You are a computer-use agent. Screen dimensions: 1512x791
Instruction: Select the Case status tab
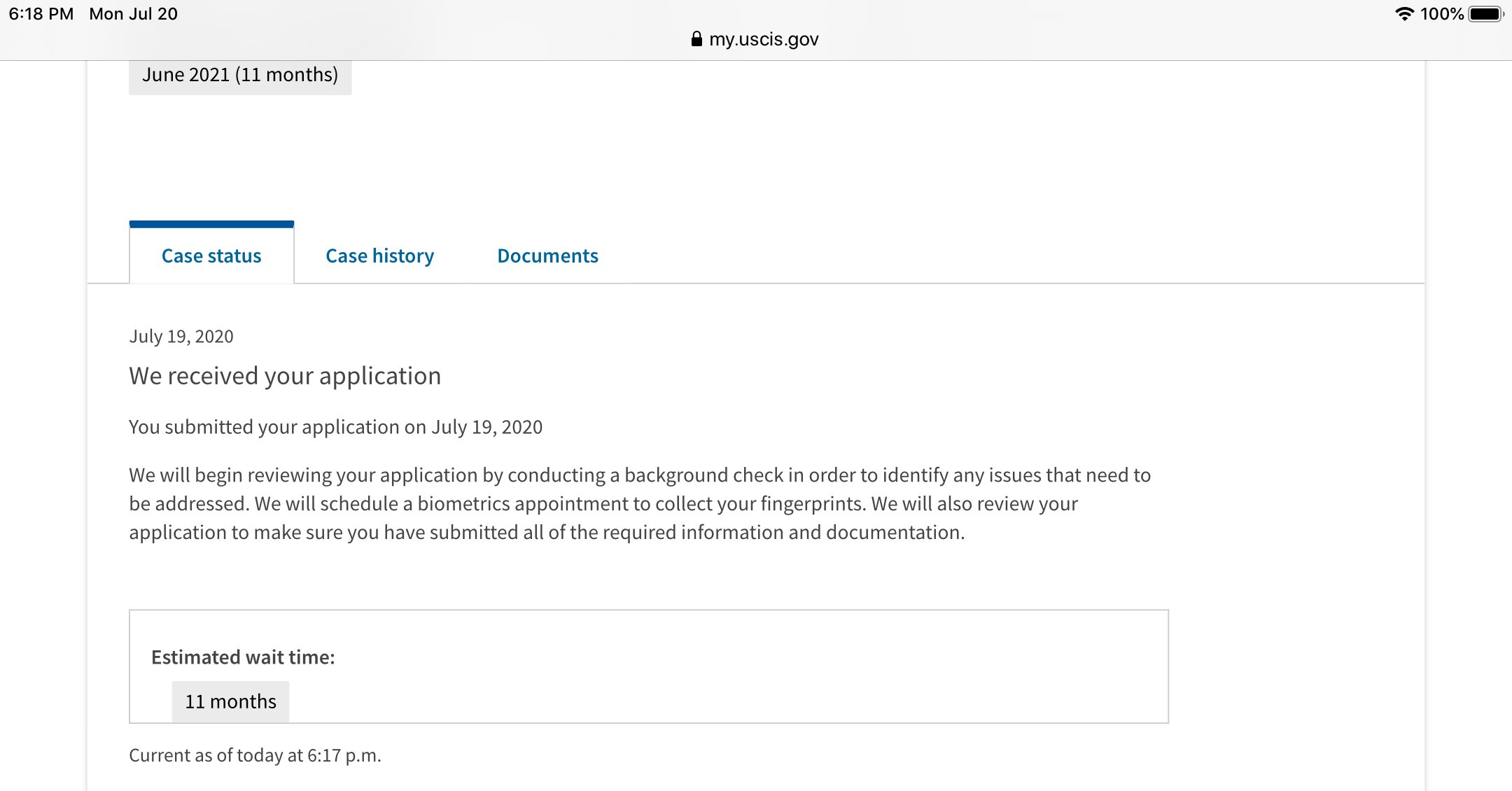pos(211,256)
